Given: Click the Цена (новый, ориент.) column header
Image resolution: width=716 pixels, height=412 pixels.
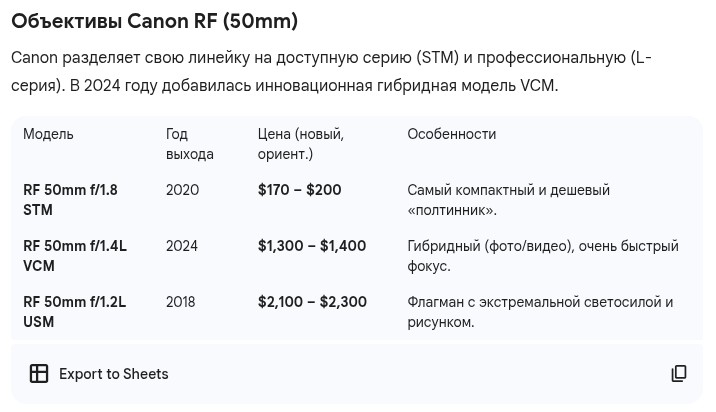Looking at the screenshot, I should click(x=300, y=144).
